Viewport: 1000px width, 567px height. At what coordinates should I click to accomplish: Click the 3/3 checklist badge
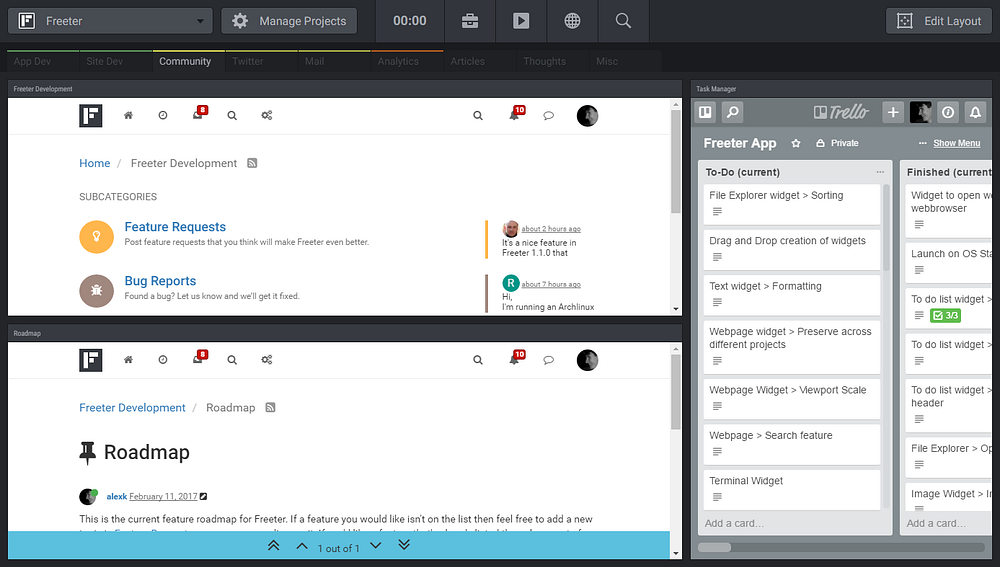(945, 315)
